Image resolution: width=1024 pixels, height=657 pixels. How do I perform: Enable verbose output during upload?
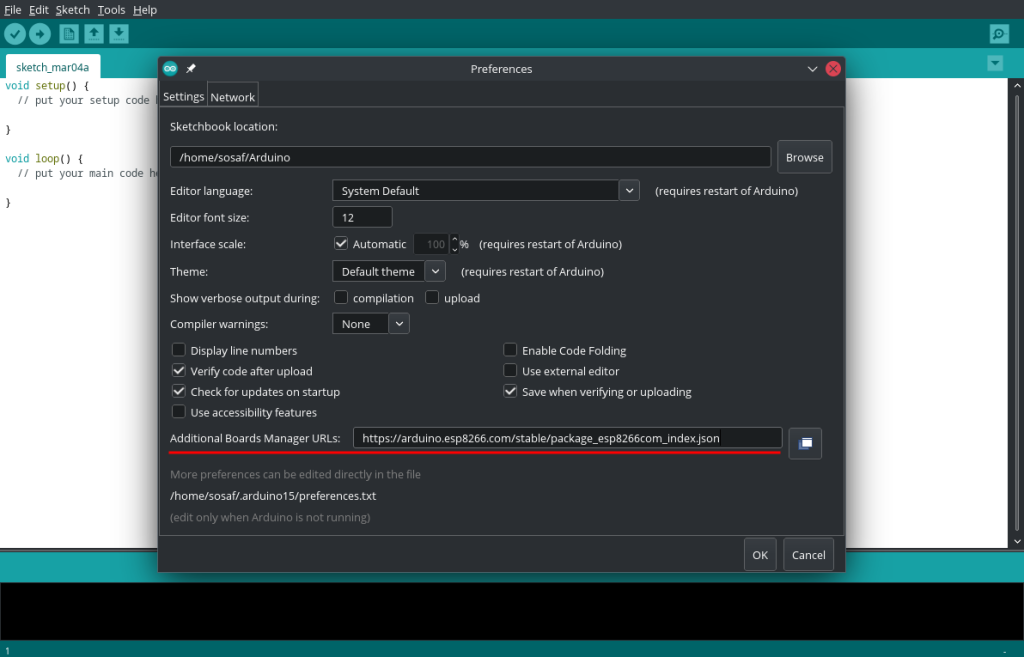coord(432,298)
